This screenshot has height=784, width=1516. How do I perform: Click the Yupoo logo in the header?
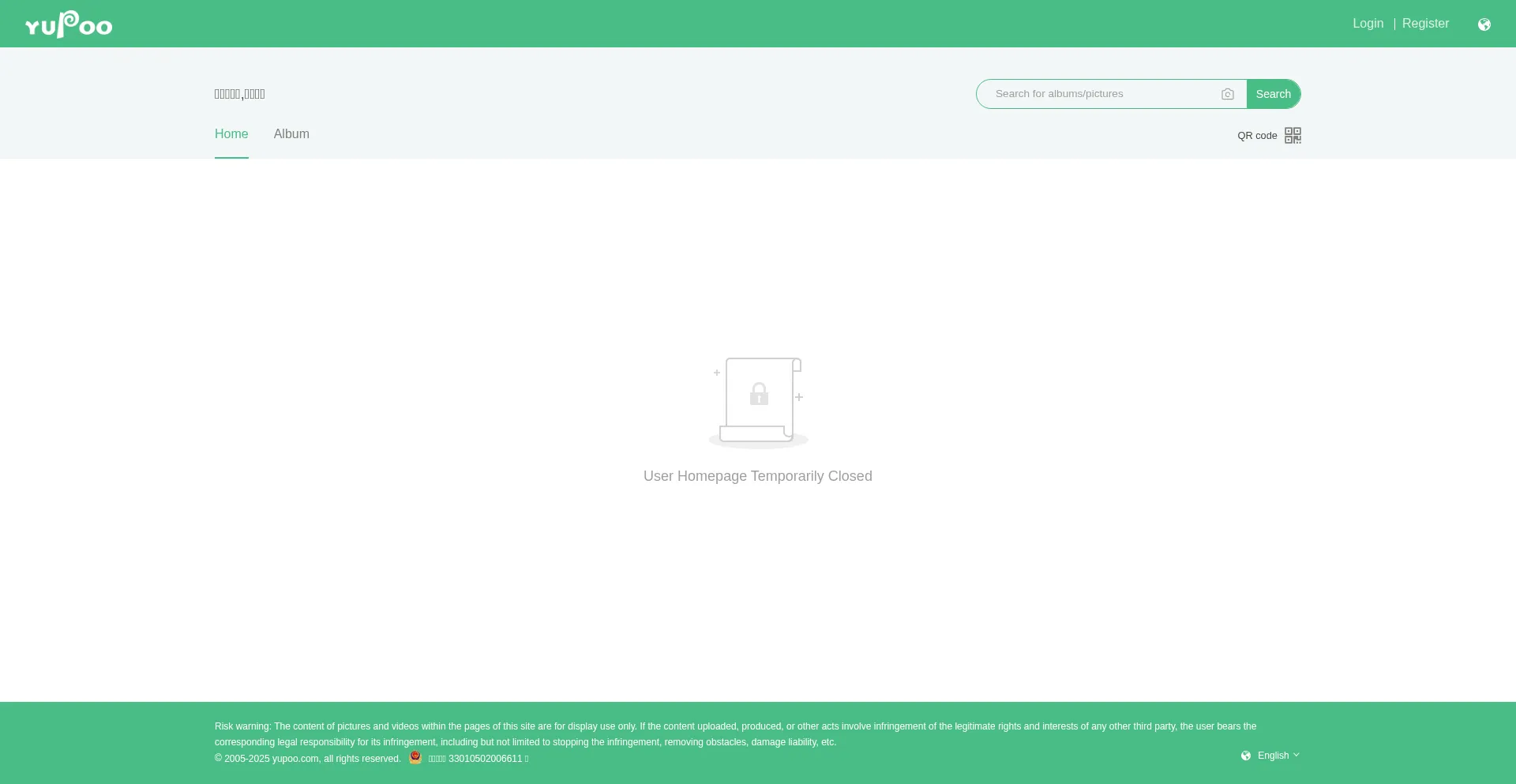coord(69,24)
